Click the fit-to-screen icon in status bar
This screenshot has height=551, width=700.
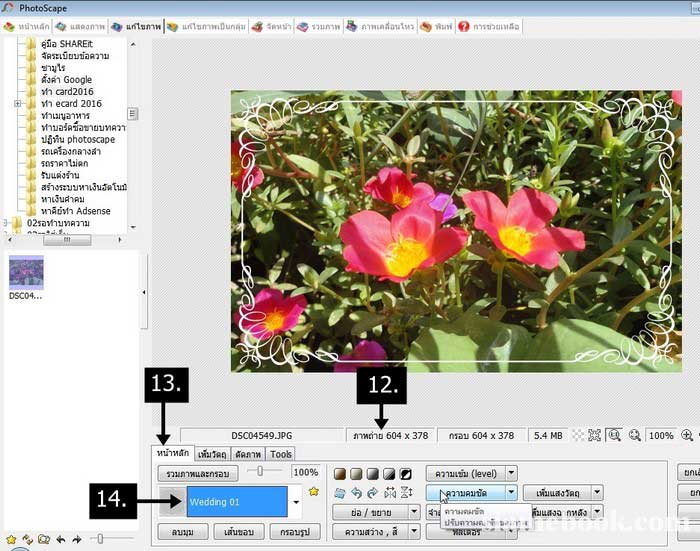[595, 435]
